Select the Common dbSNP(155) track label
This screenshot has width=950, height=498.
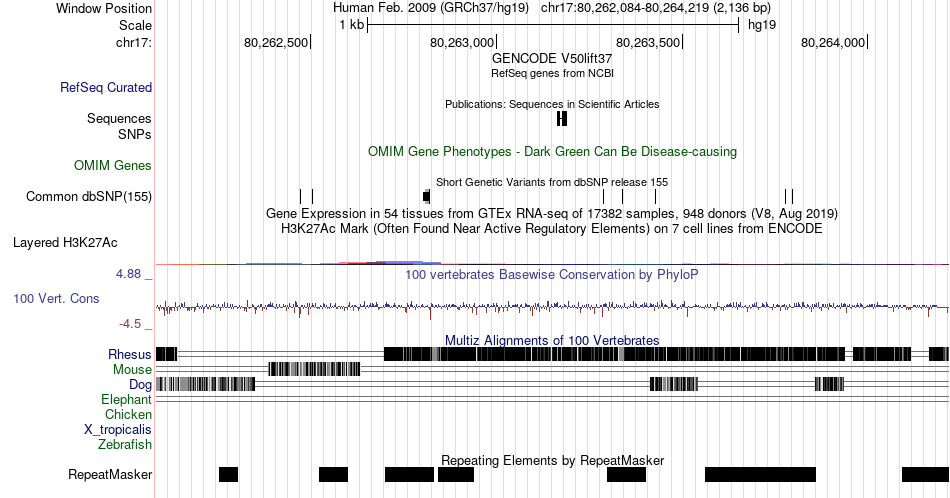88,196
